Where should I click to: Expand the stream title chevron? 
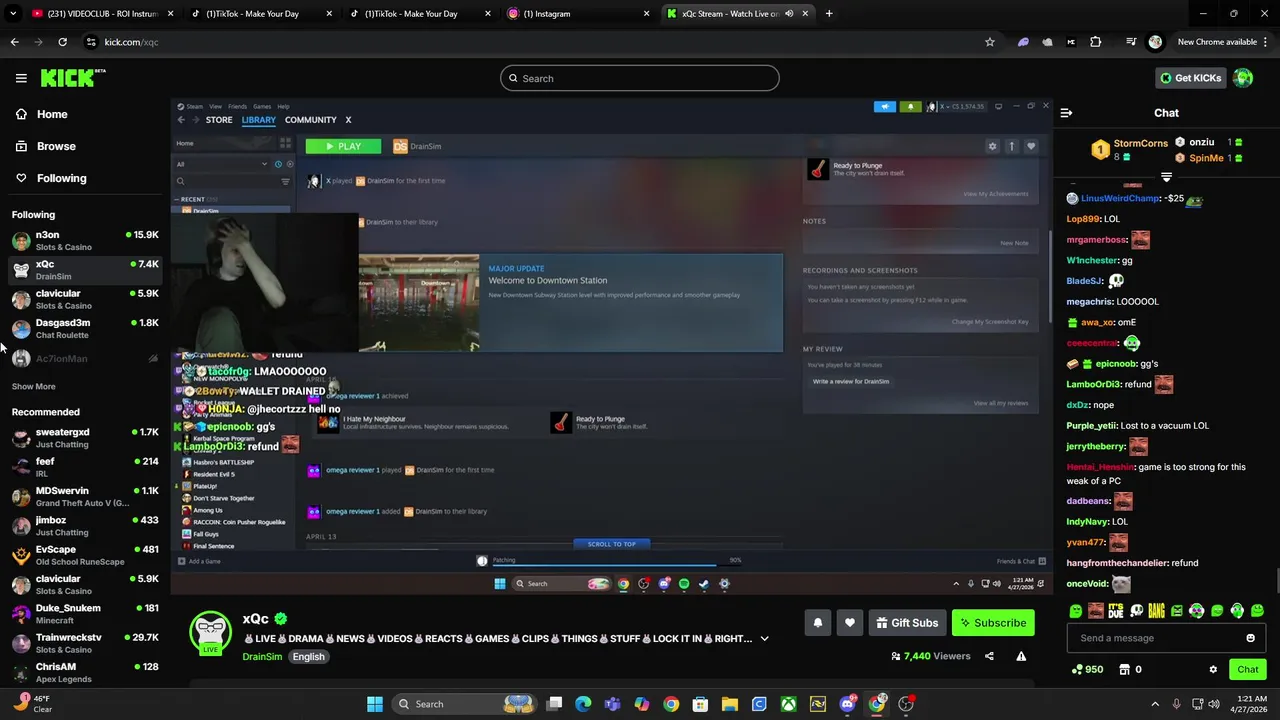(764, 638)
